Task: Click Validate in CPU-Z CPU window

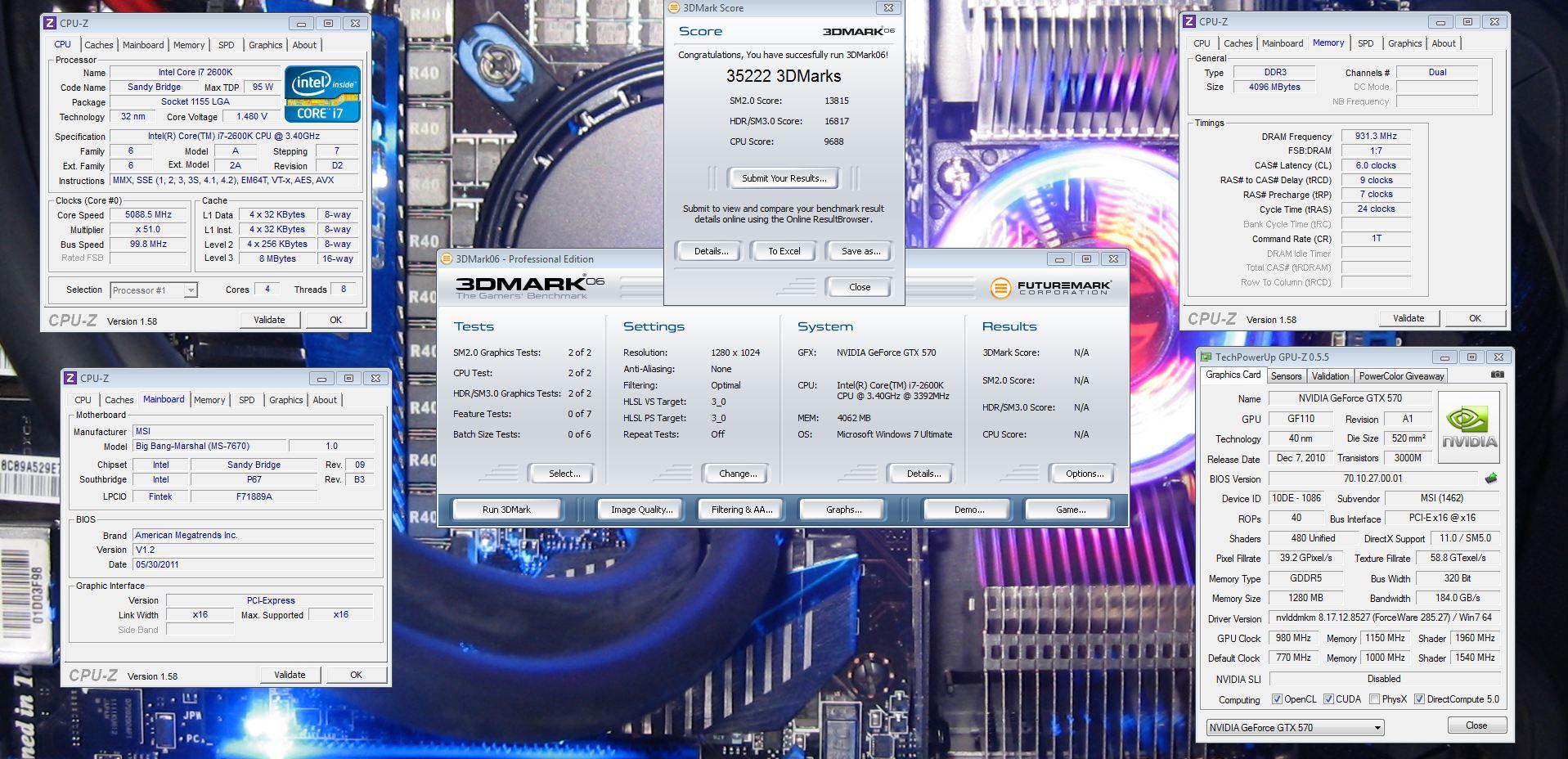Action: pyautogui.click(x=269, y=320)
